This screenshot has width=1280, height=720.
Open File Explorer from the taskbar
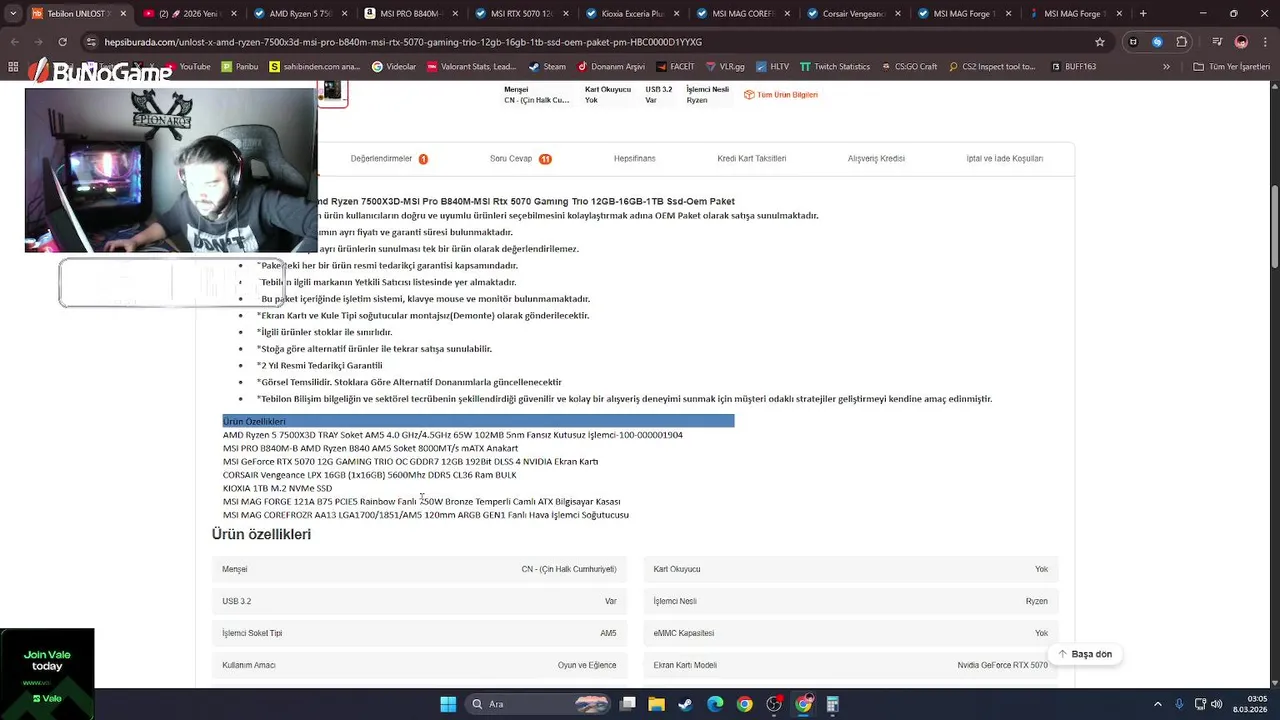[x=656, y=704]
